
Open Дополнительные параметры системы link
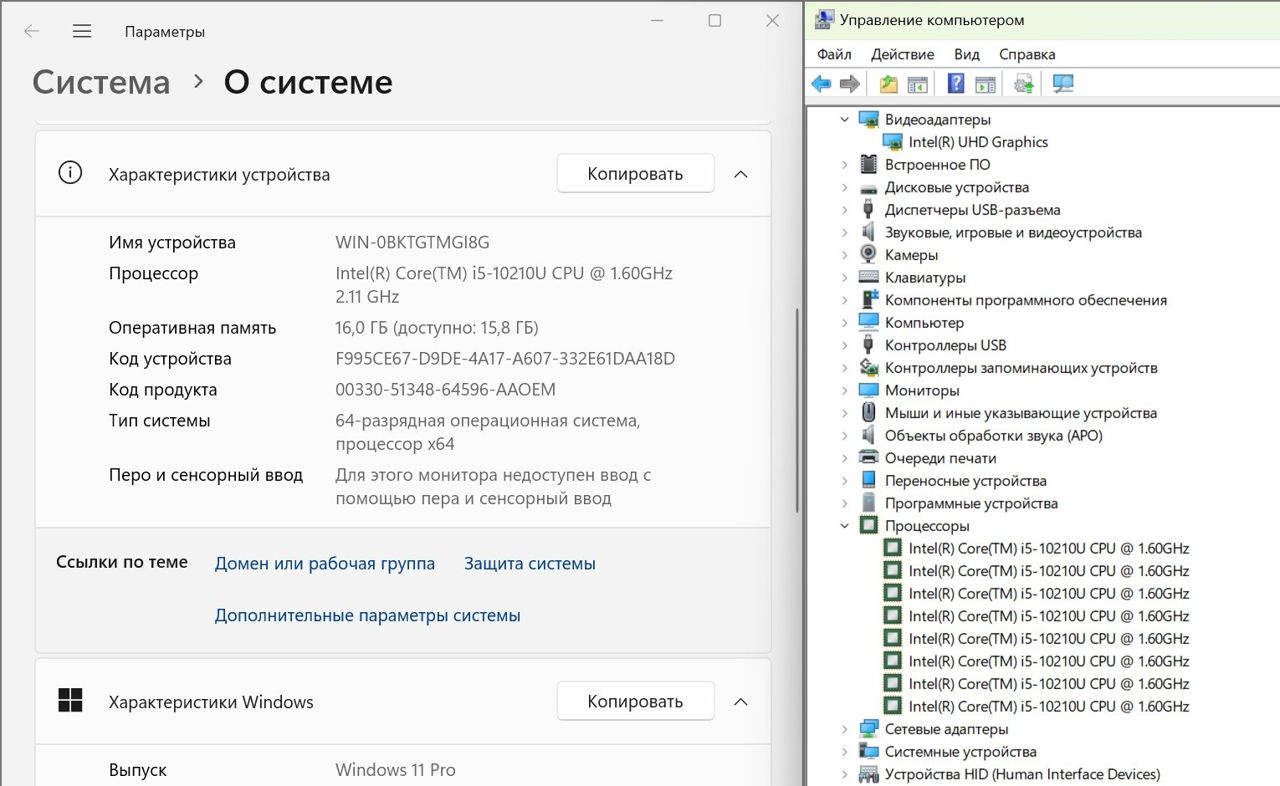[x=368, y=616]
